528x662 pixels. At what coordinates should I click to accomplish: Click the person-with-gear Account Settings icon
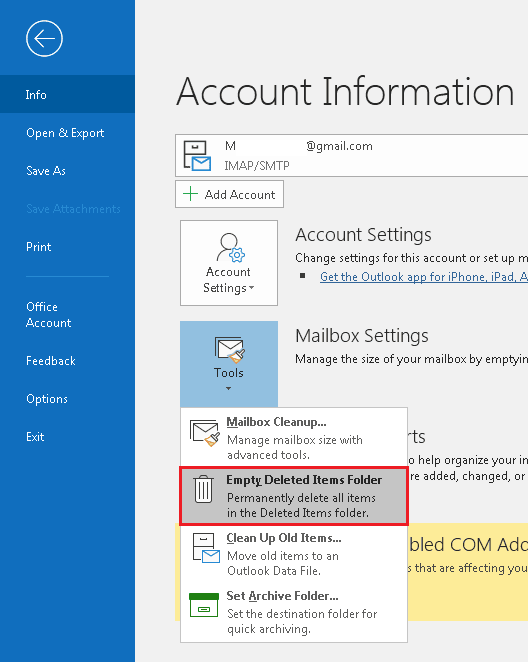(230, 248)
